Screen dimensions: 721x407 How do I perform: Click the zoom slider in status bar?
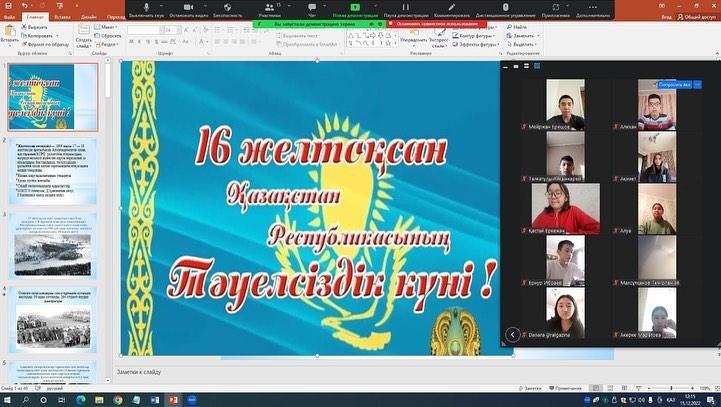(x=670, y=389)
